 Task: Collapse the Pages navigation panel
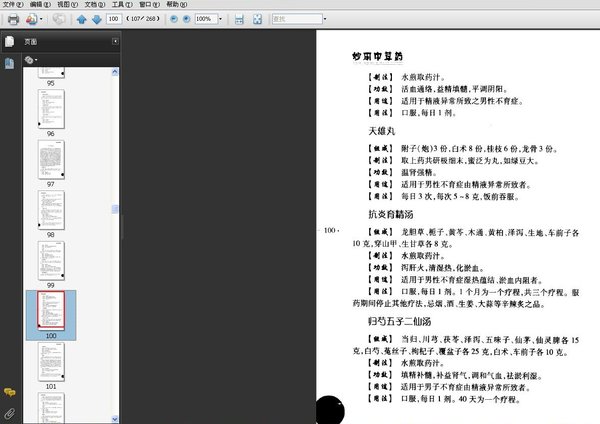(x=115, y=42)
